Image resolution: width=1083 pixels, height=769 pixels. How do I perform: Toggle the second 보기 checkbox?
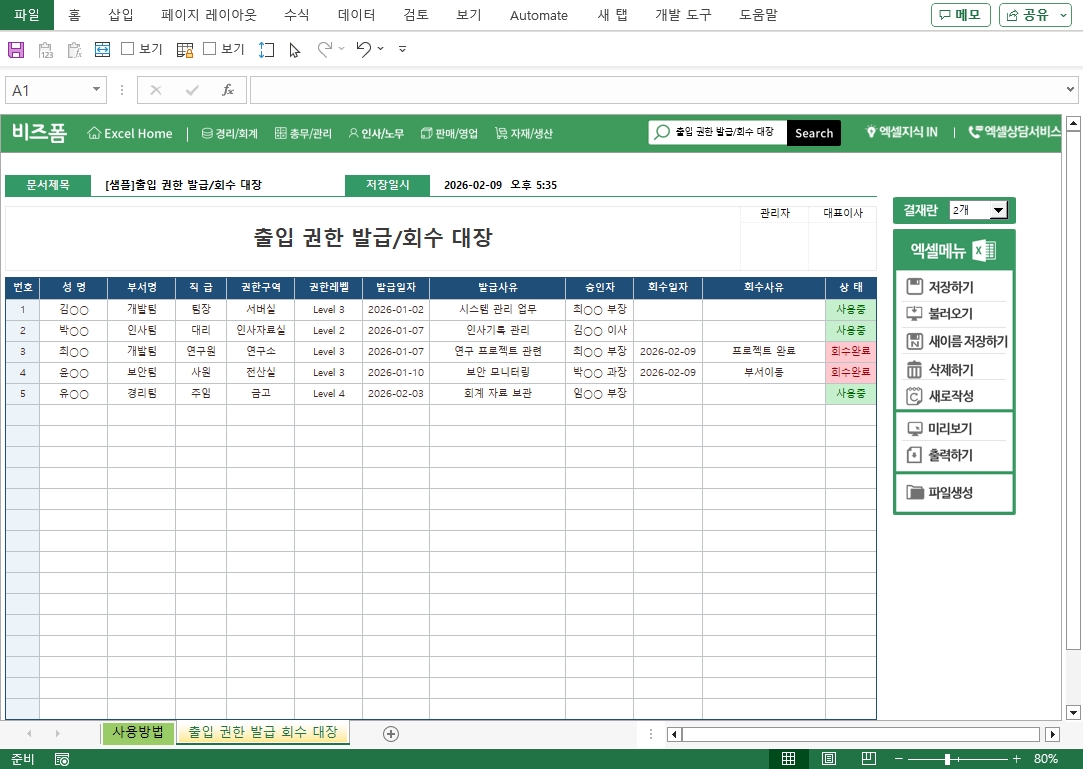tap(210, 48)
